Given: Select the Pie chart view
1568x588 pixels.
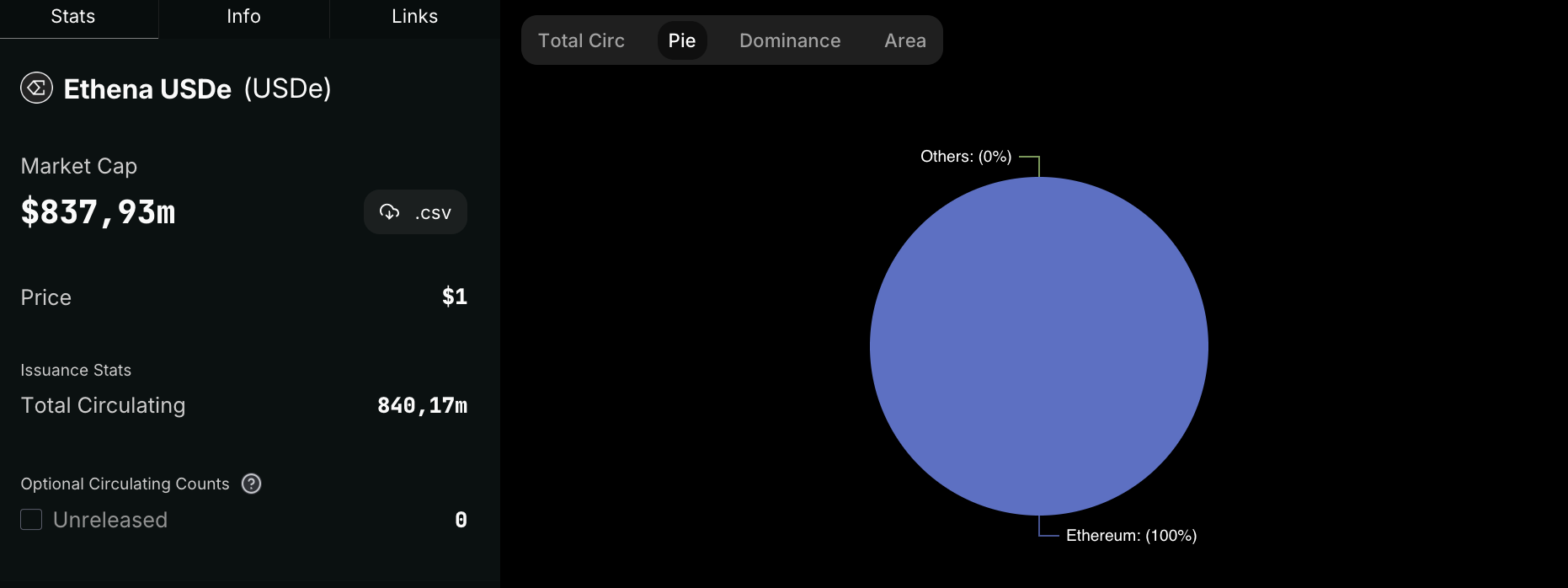Looking at the screenshot, I should (682, 40).
